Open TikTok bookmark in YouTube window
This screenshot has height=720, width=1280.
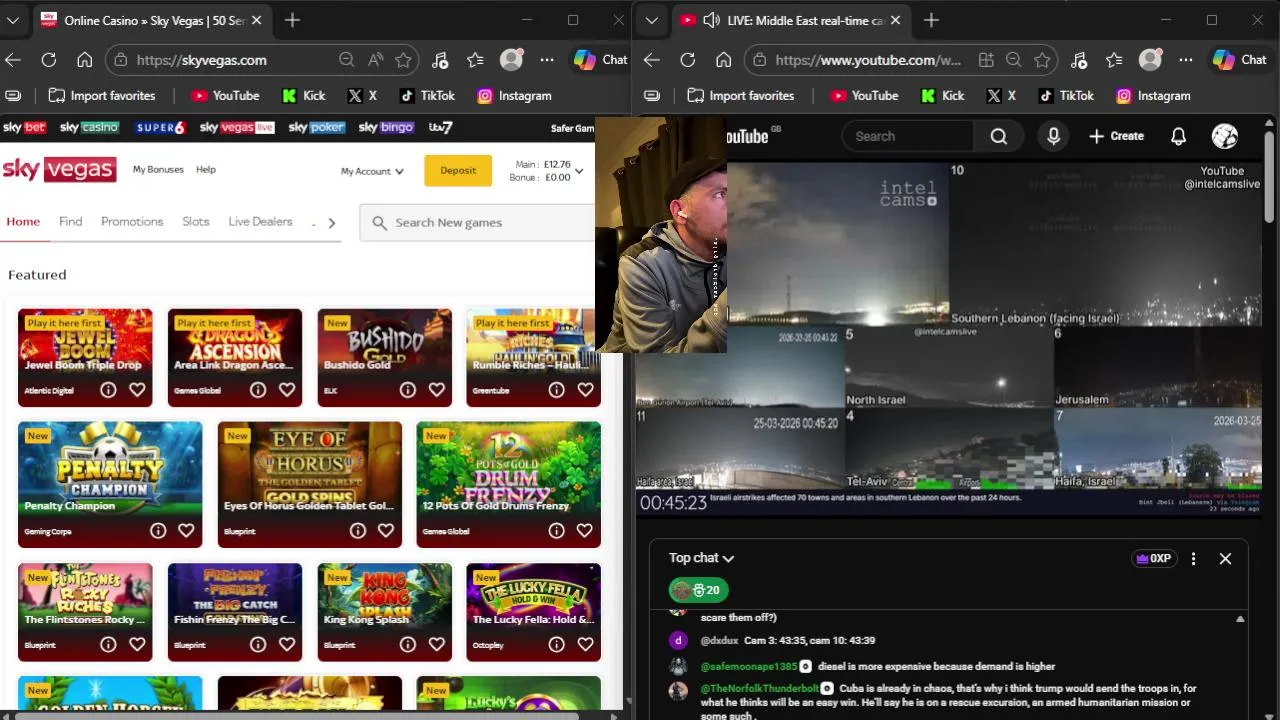click(x=1066, y=96)
